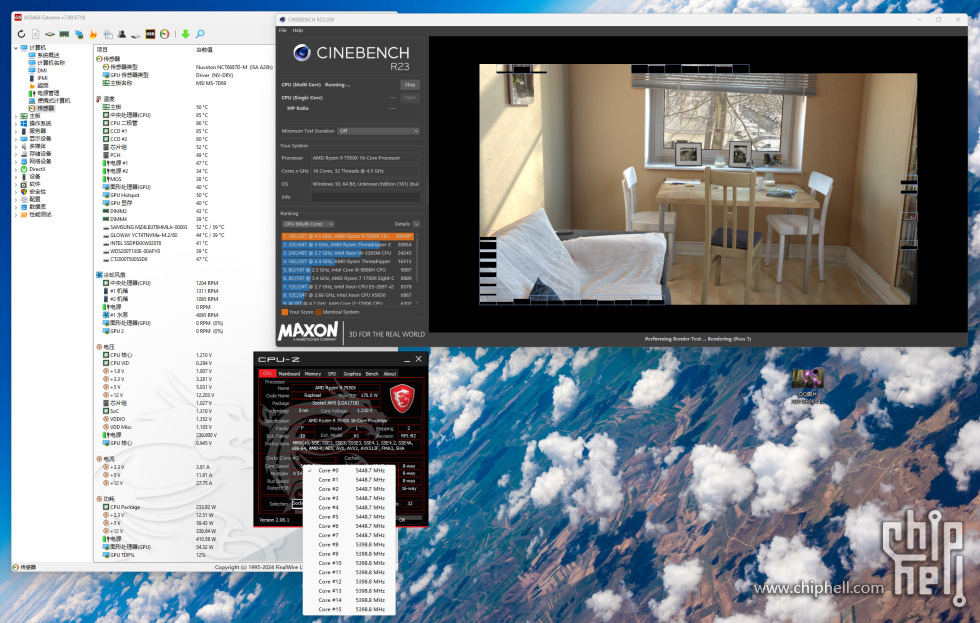Click the AIDA64 refresh toolbar icon
The image size is (980, 623).
(x=21, y=34)
